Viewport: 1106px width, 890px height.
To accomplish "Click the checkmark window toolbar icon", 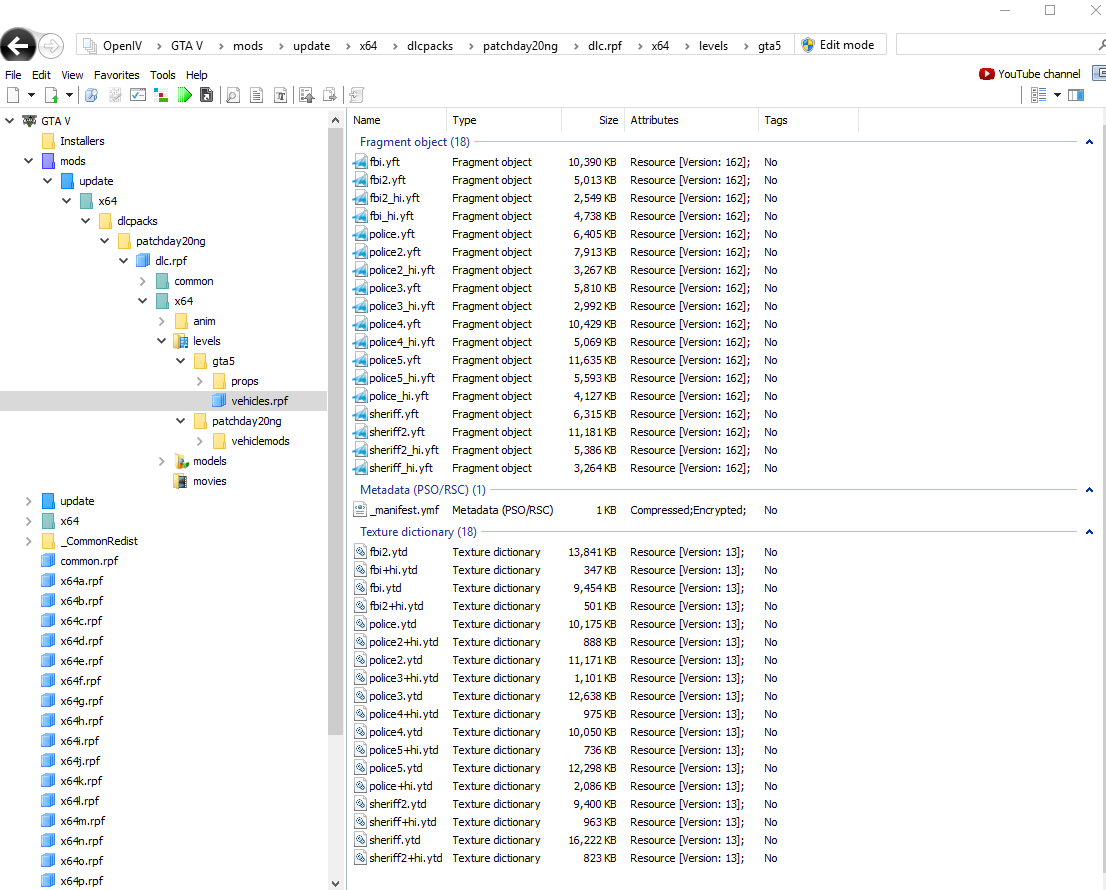I will [138, 95].
